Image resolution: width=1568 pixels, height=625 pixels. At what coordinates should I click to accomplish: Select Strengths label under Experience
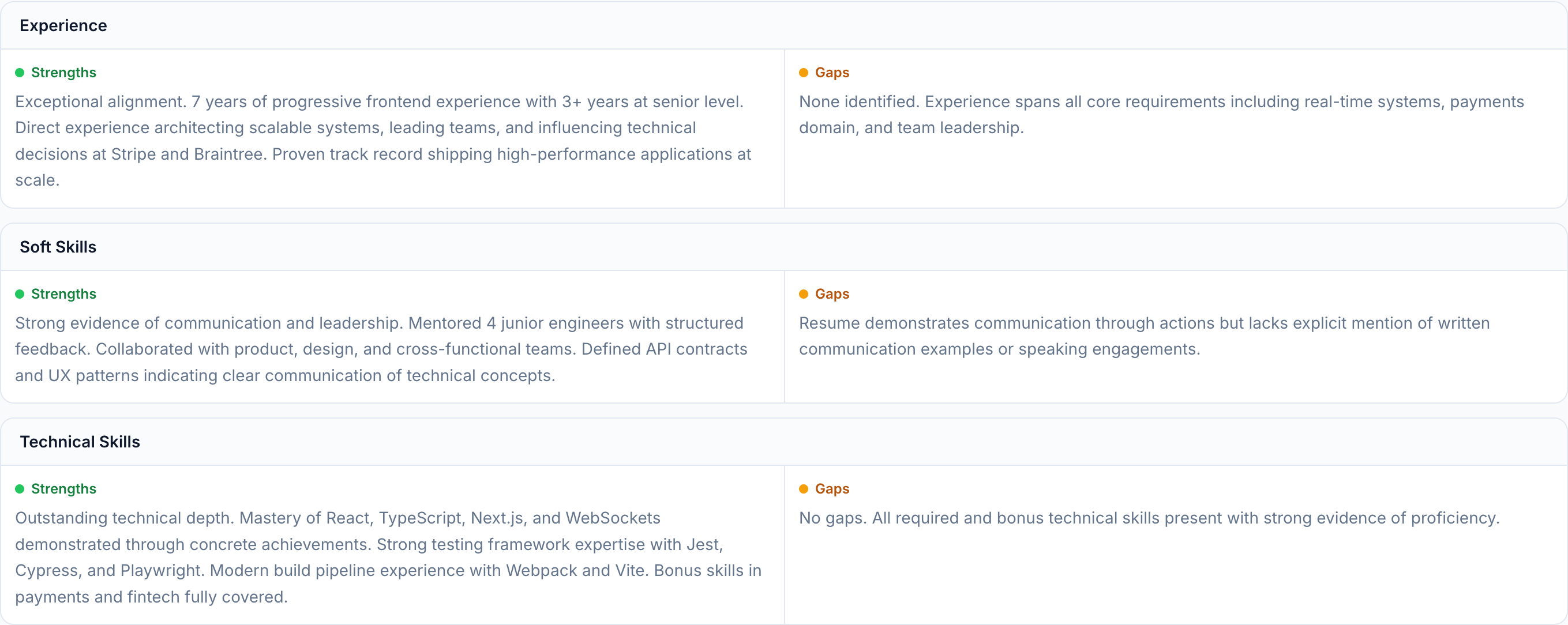pos(63,73)
